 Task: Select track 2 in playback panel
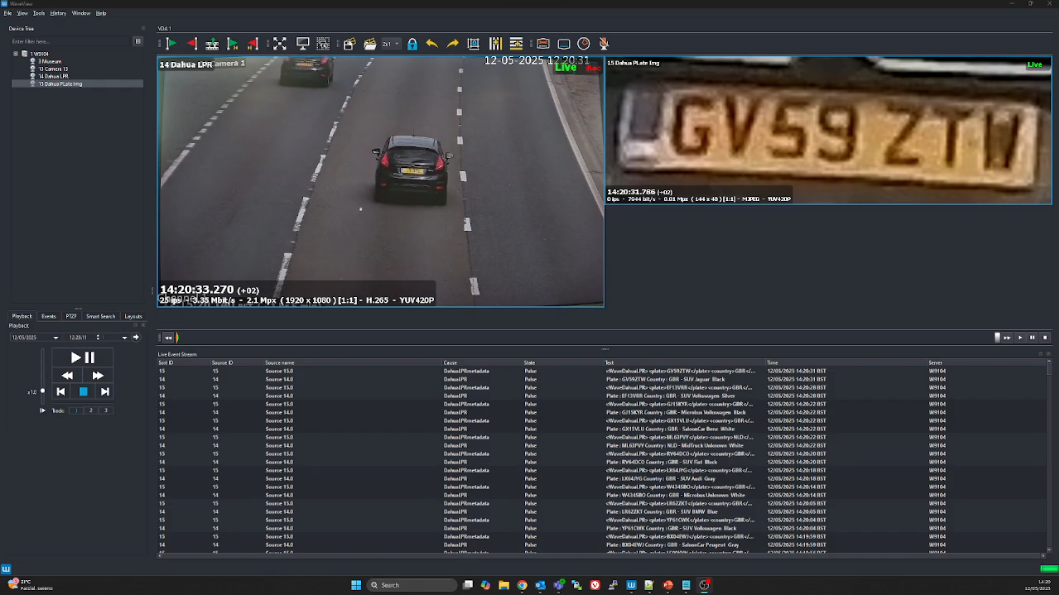91,411
